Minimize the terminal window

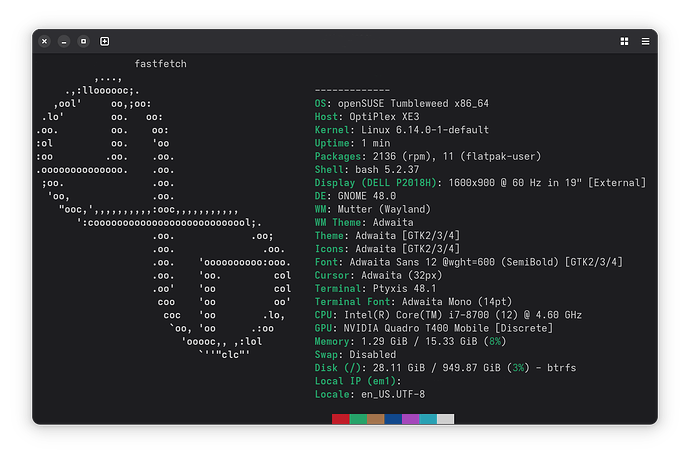click(64, 41)
